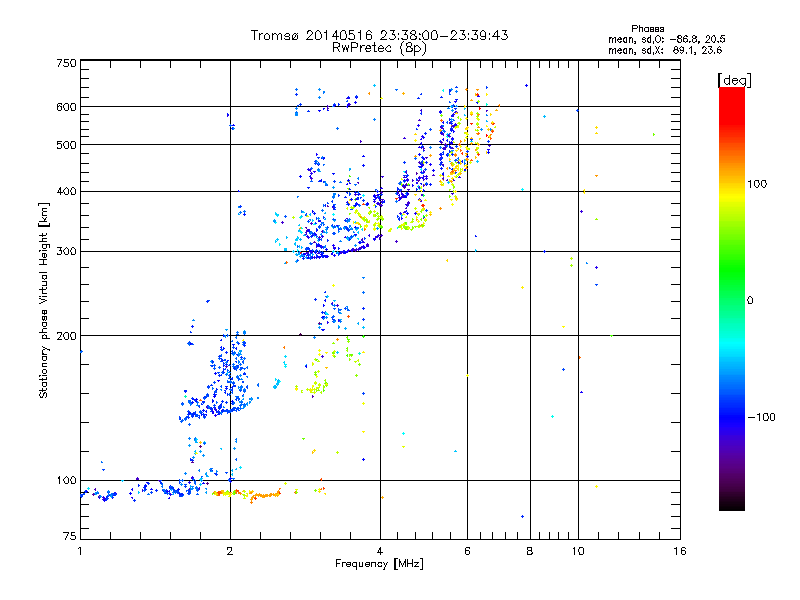
Task: Click the '100' colorbar tick label
Action: click(757, 184)
